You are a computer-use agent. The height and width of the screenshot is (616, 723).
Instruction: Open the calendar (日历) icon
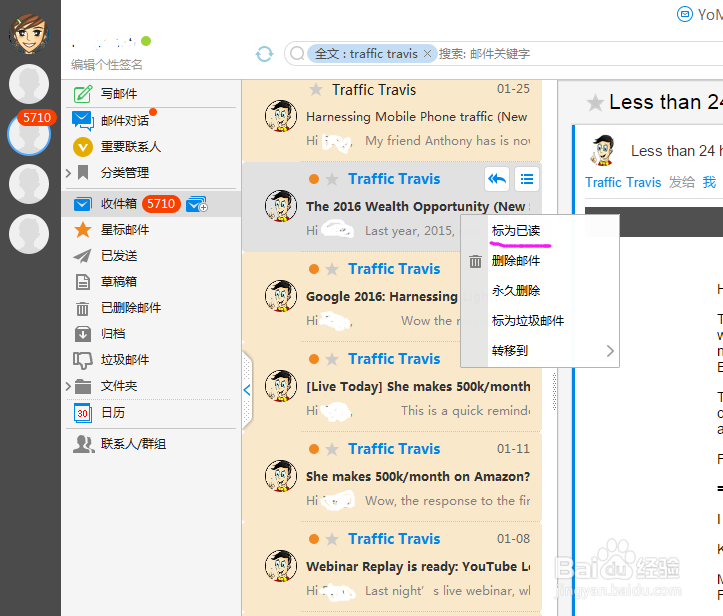pyautogui.click(x=83, y=413)
